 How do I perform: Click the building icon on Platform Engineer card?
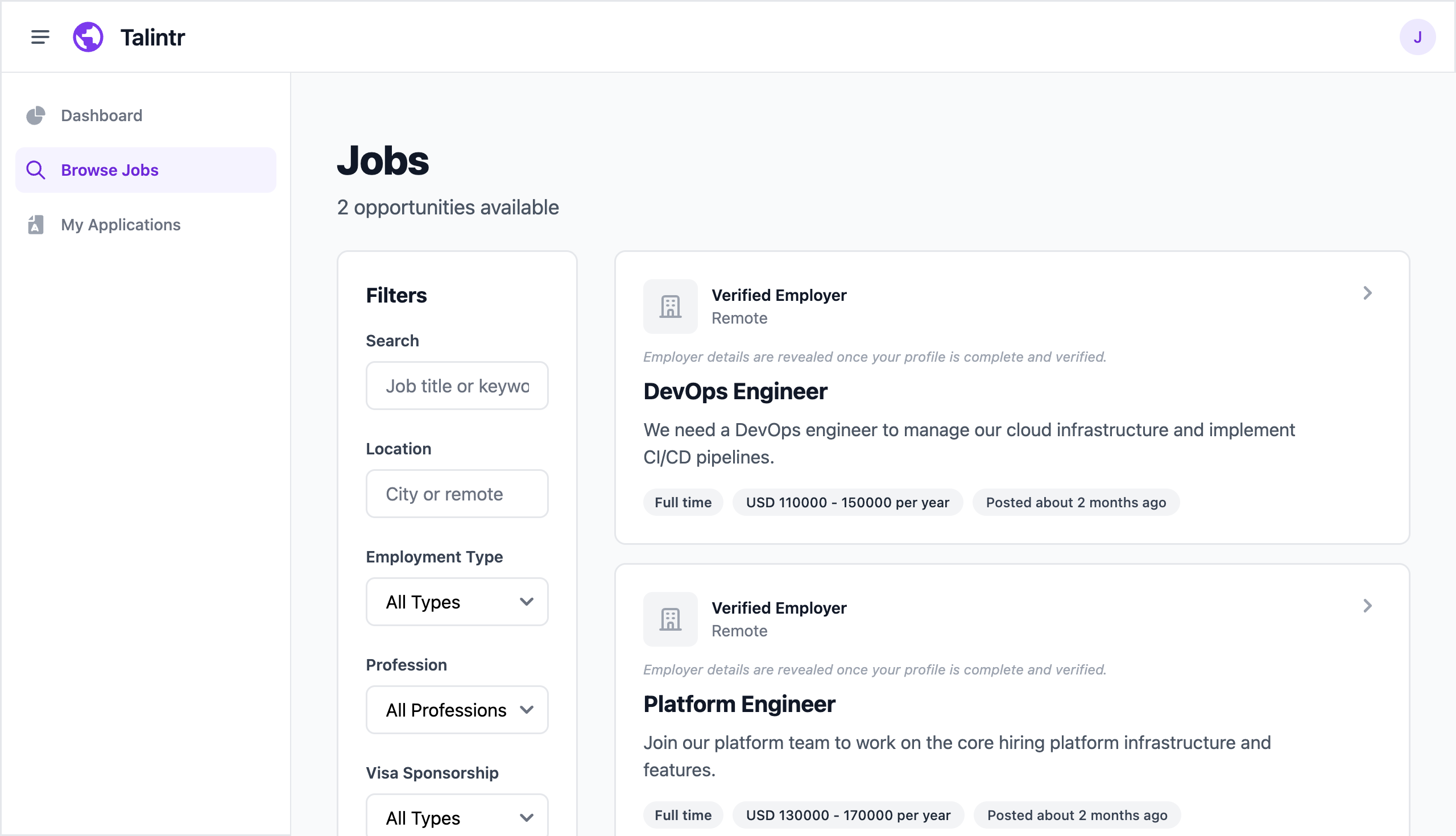[670, 619]
